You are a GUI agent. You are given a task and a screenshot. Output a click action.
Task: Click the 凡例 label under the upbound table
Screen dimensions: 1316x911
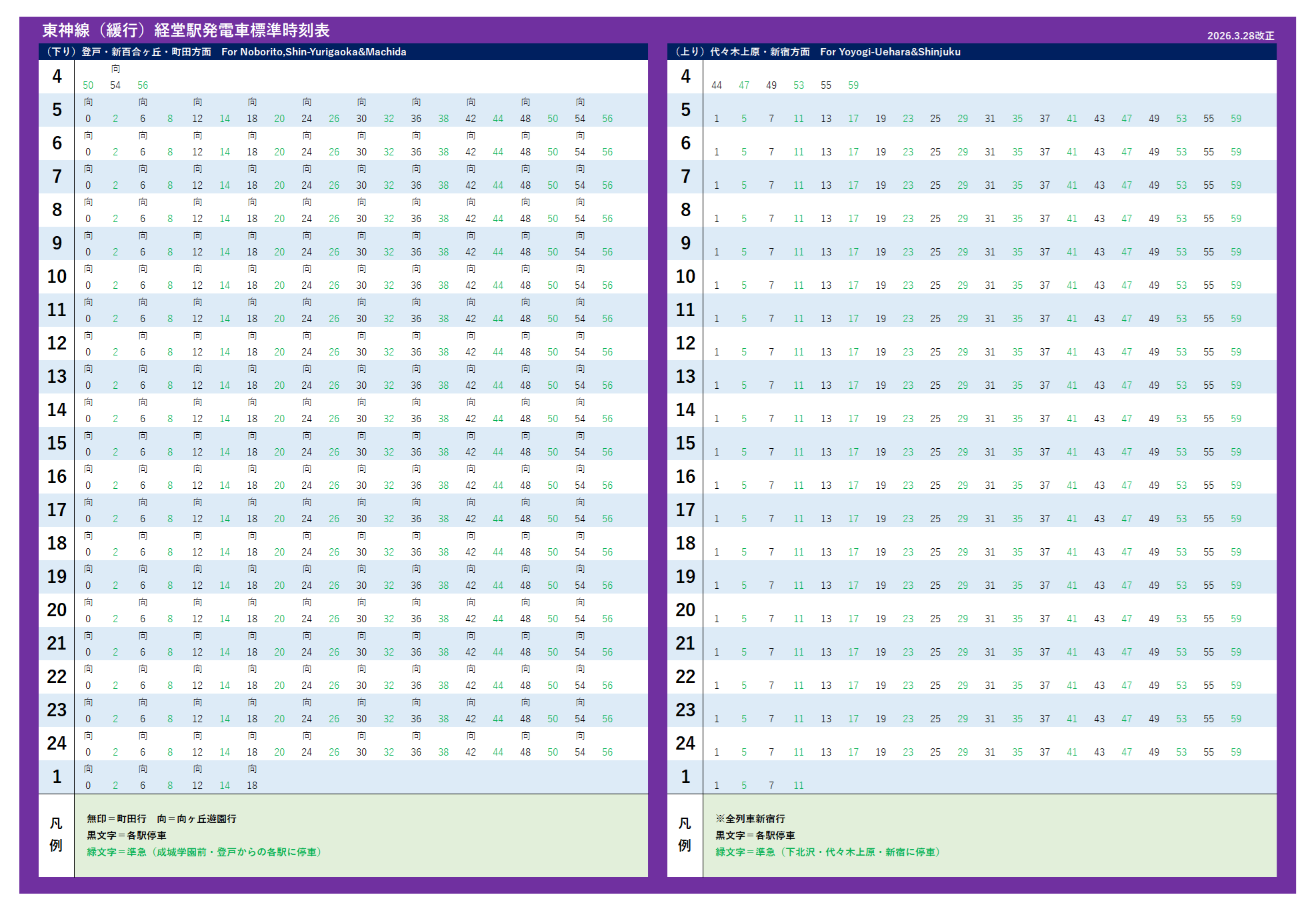pyautogui.click(x=685, y=835)
